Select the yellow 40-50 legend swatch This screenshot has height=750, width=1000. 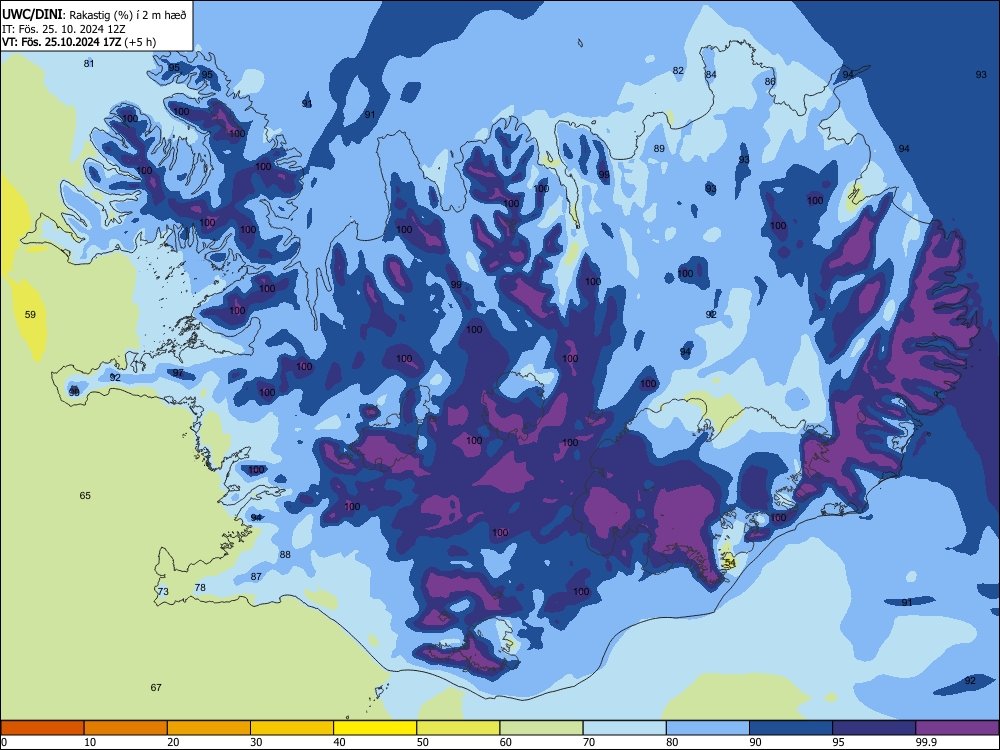[x=375, y=728]
